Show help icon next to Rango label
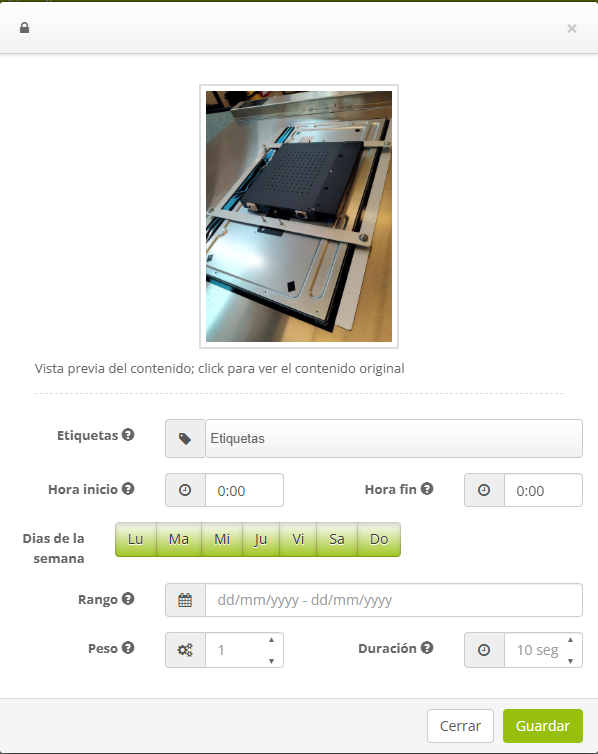Screen dimensions: 598x754 click(x=128, y=599)
